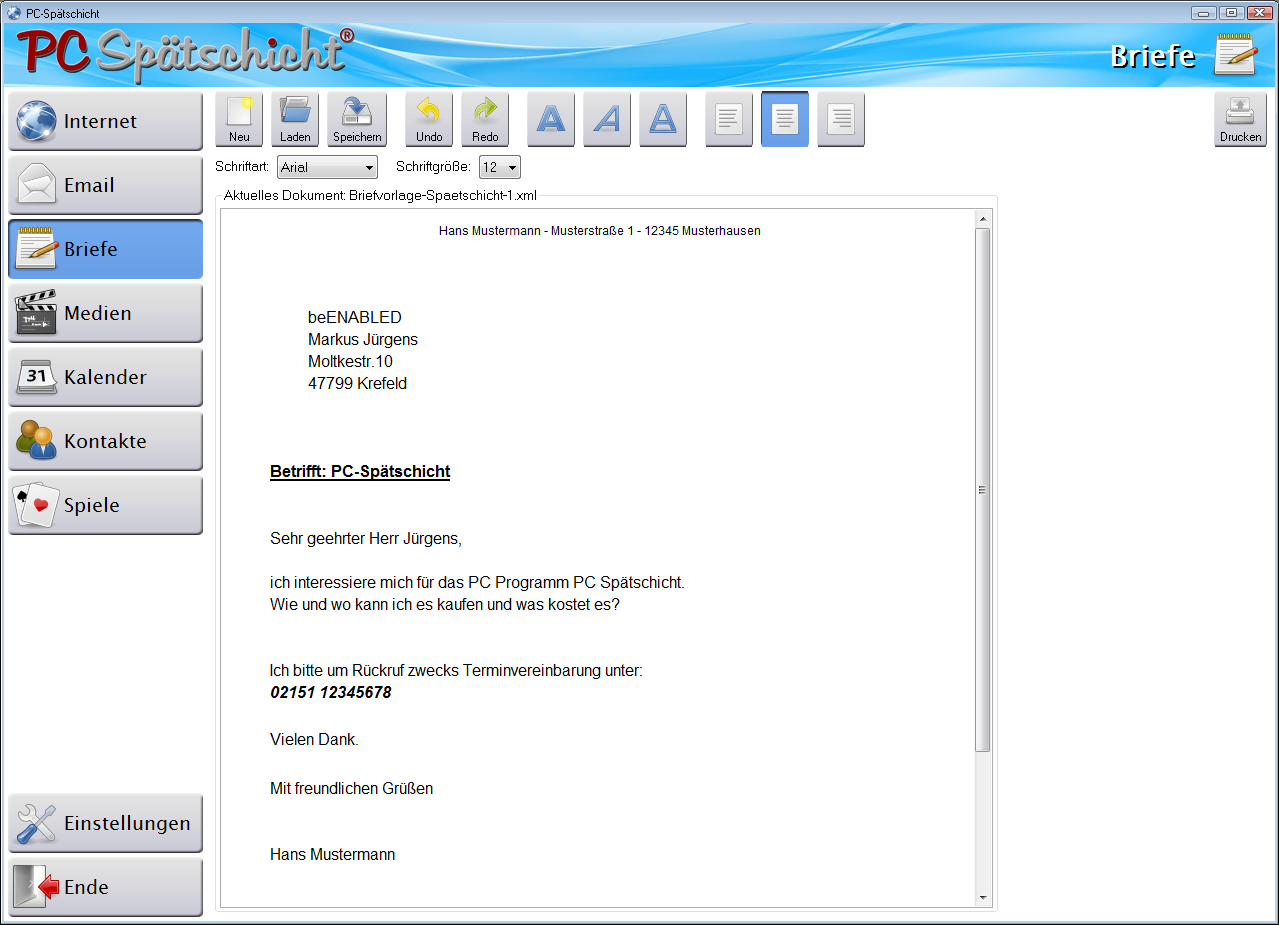Open the Kontakte section
The image size is (1279, 925).
point(105,441)
